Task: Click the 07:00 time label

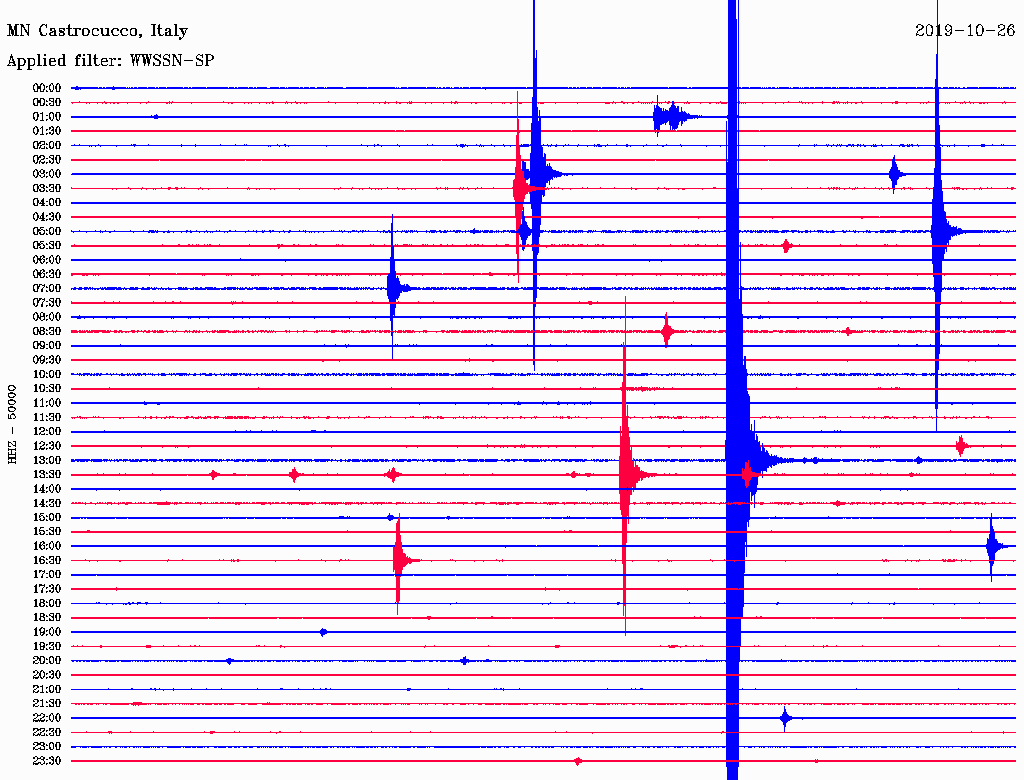Action: tap(47, 288)
